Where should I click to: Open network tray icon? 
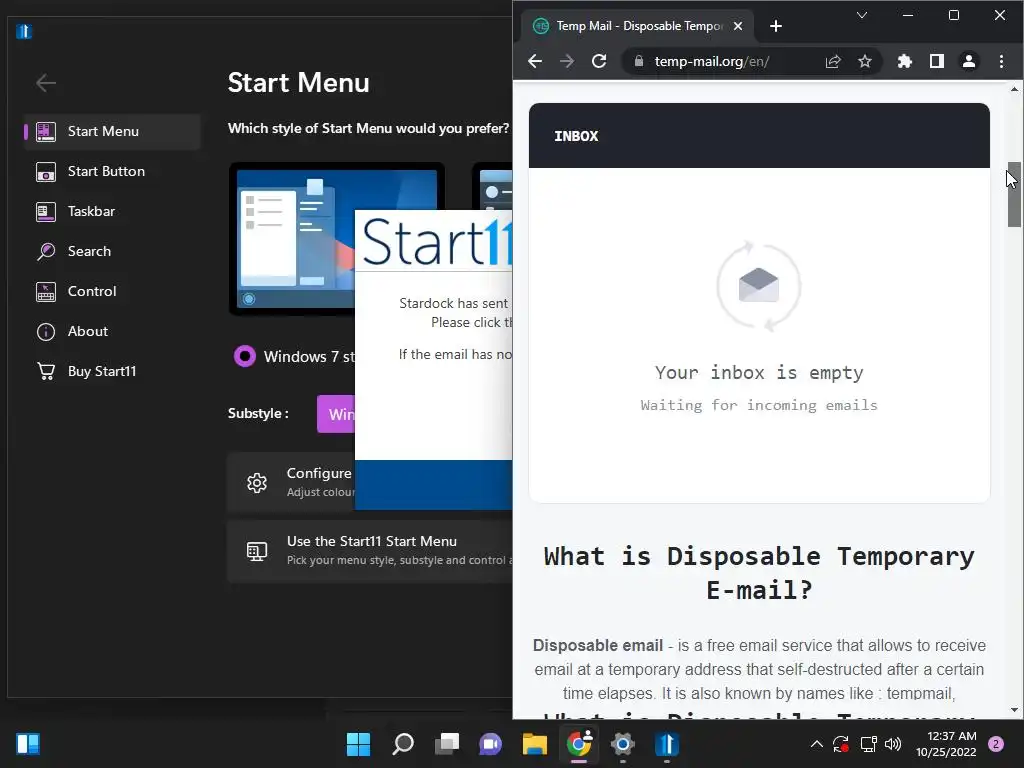tap(869, 744)
